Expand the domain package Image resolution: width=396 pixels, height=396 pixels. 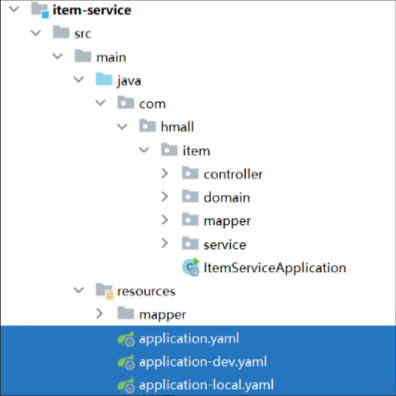point(165,197)
